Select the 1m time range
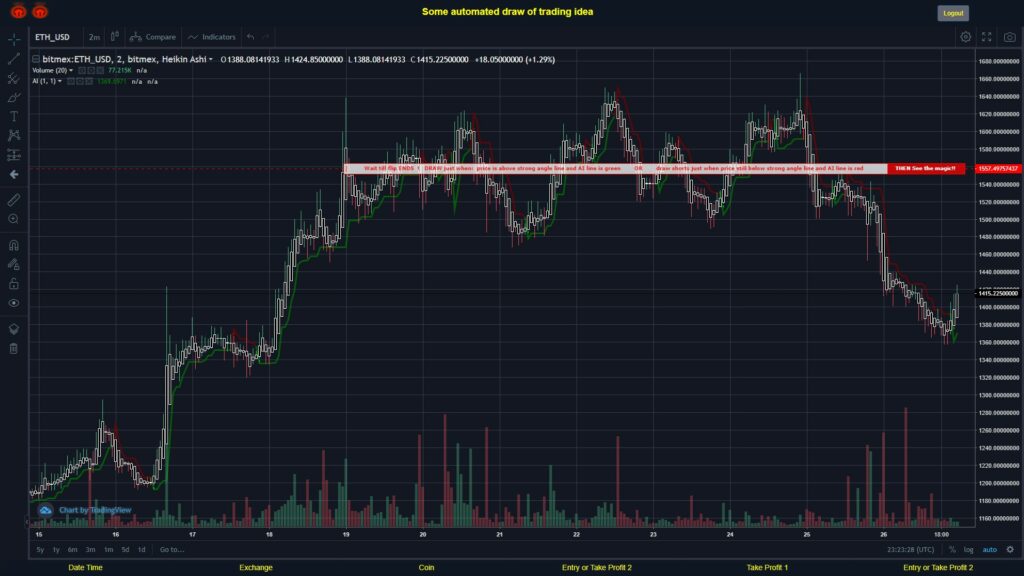The height and width of the screenshot is (576, 1024). click(108, 550)
